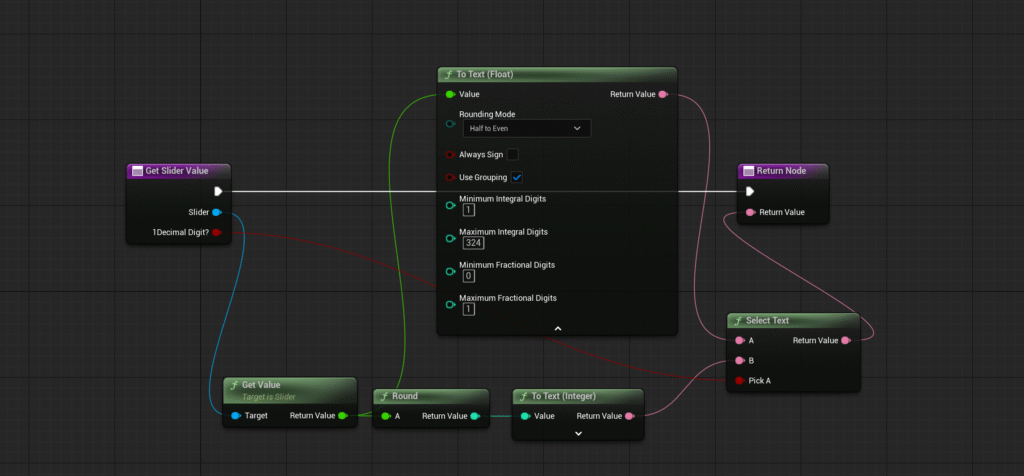Screen dimensions: 1024x476
Task: Open the Rounding Mode dropdown
Action: click(525, 128)
